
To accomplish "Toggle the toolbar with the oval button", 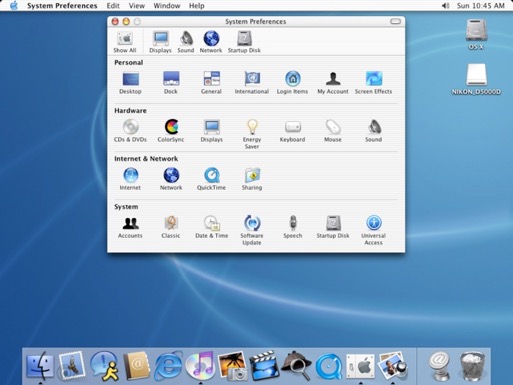I will [x=395, y=21].
